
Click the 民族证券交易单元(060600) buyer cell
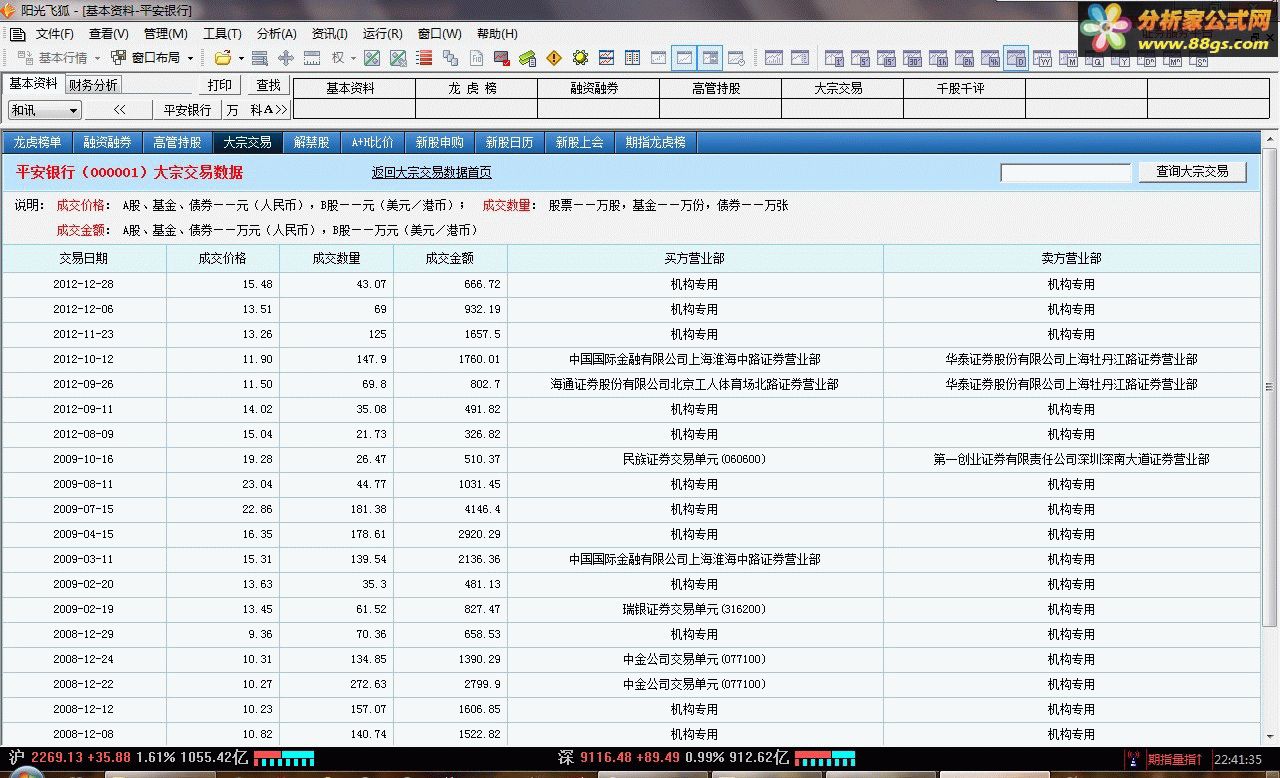click(x=694, y=459)
